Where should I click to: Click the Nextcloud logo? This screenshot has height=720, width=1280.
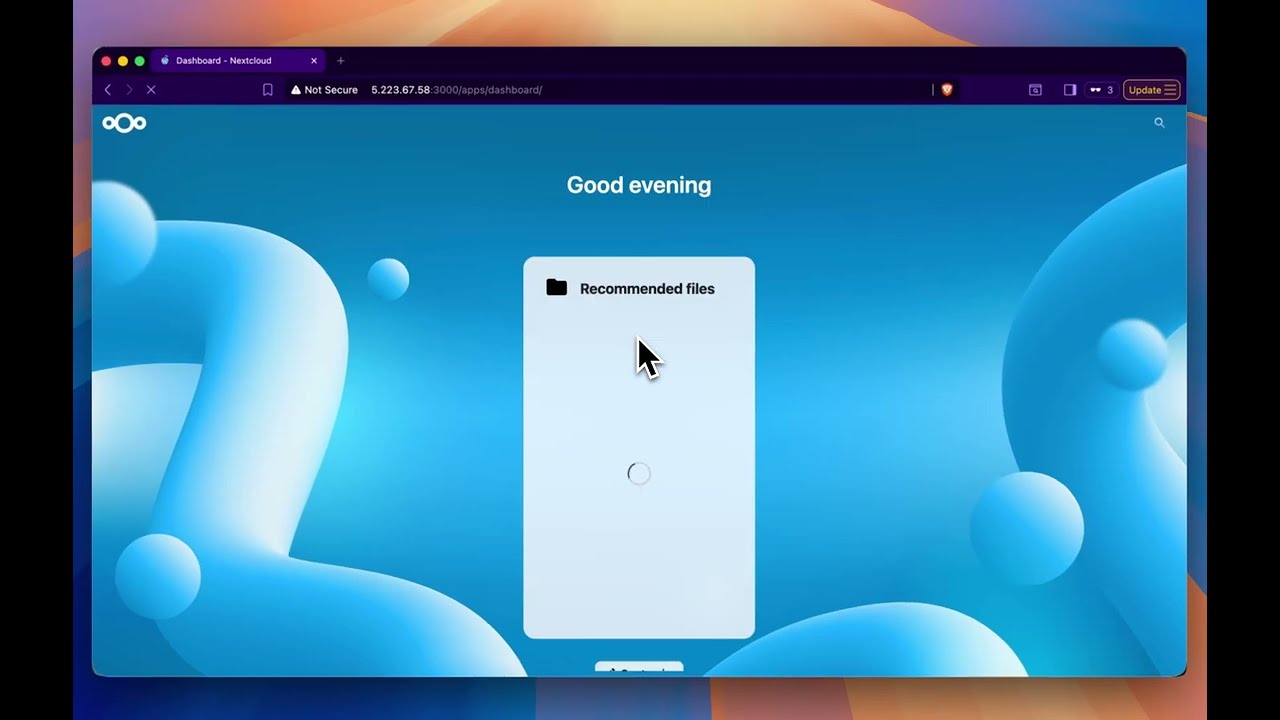[124, 123]
